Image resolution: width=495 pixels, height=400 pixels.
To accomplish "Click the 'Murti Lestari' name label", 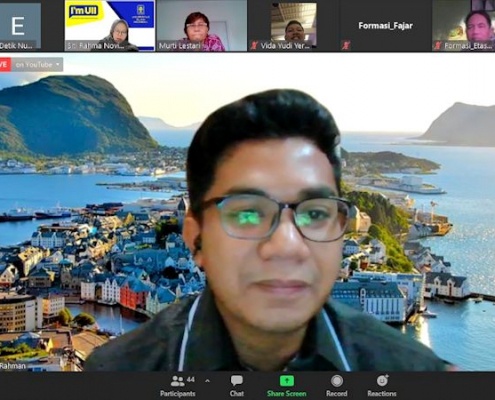I will click(180, 46).
